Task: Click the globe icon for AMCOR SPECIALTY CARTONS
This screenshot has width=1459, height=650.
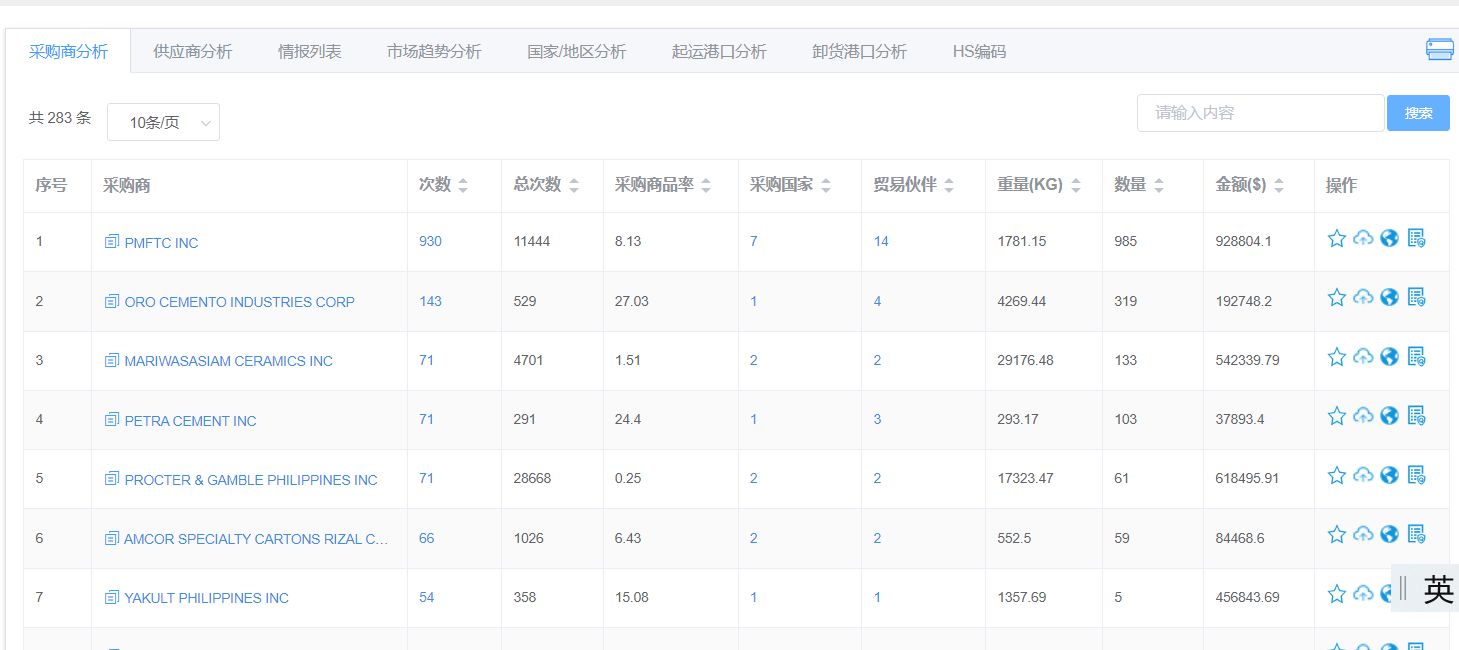Action: (x=1389, y=534)
